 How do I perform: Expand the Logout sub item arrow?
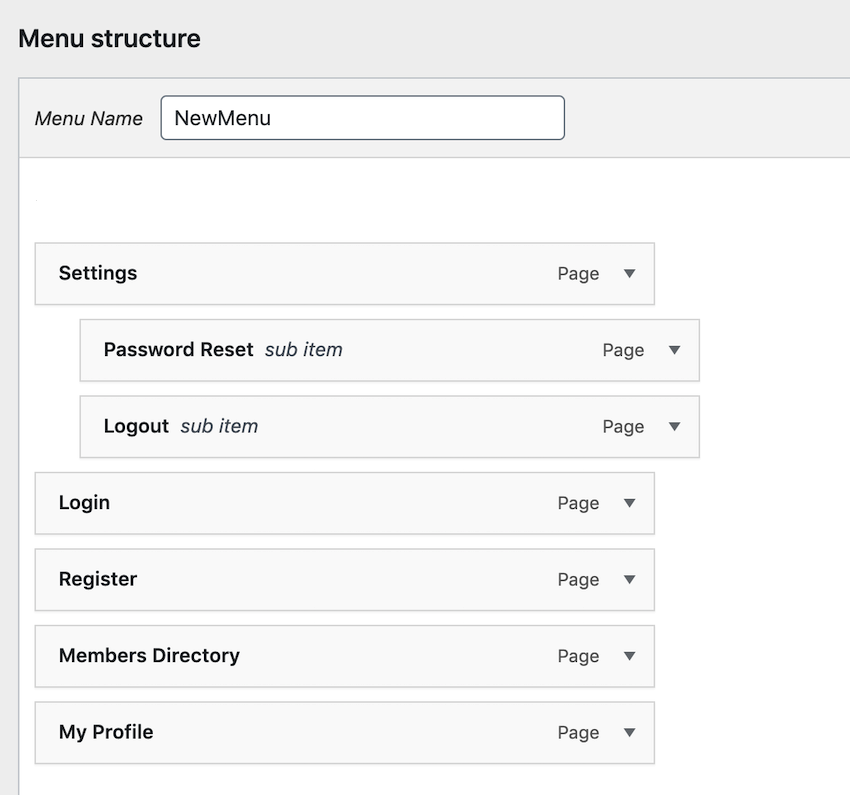[x=674, y=426]
